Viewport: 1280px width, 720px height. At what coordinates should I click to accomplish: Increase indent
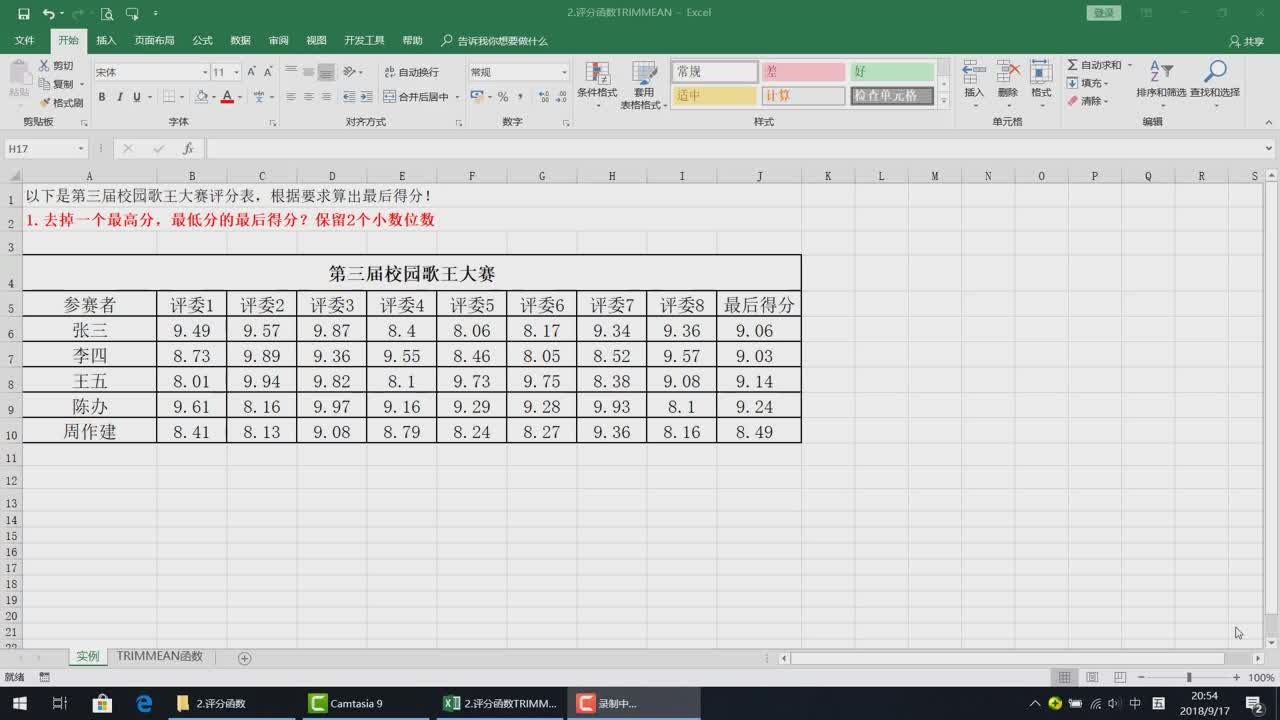365,97
